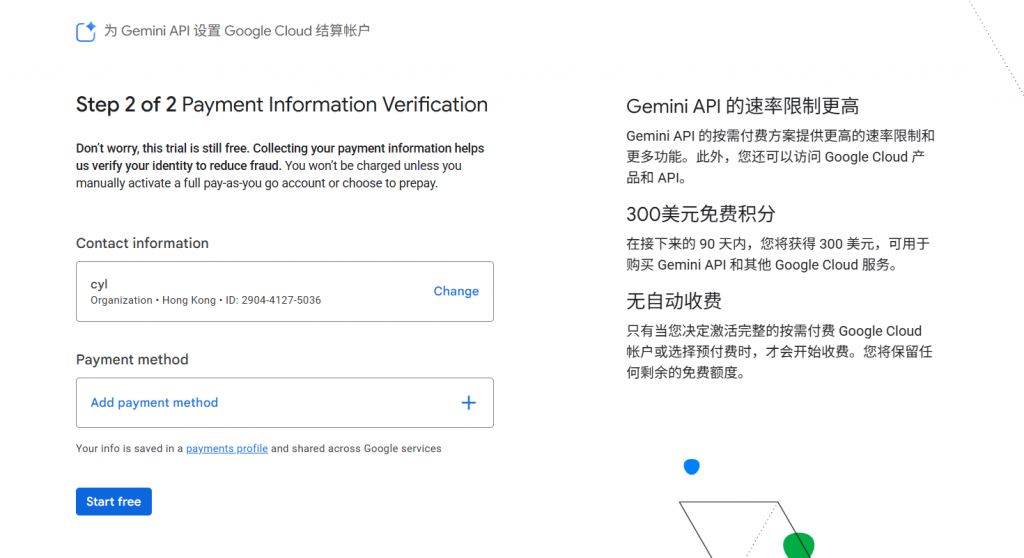Click the Change link for contact information
Viewport: 1024px width, 558px height.
456,291
